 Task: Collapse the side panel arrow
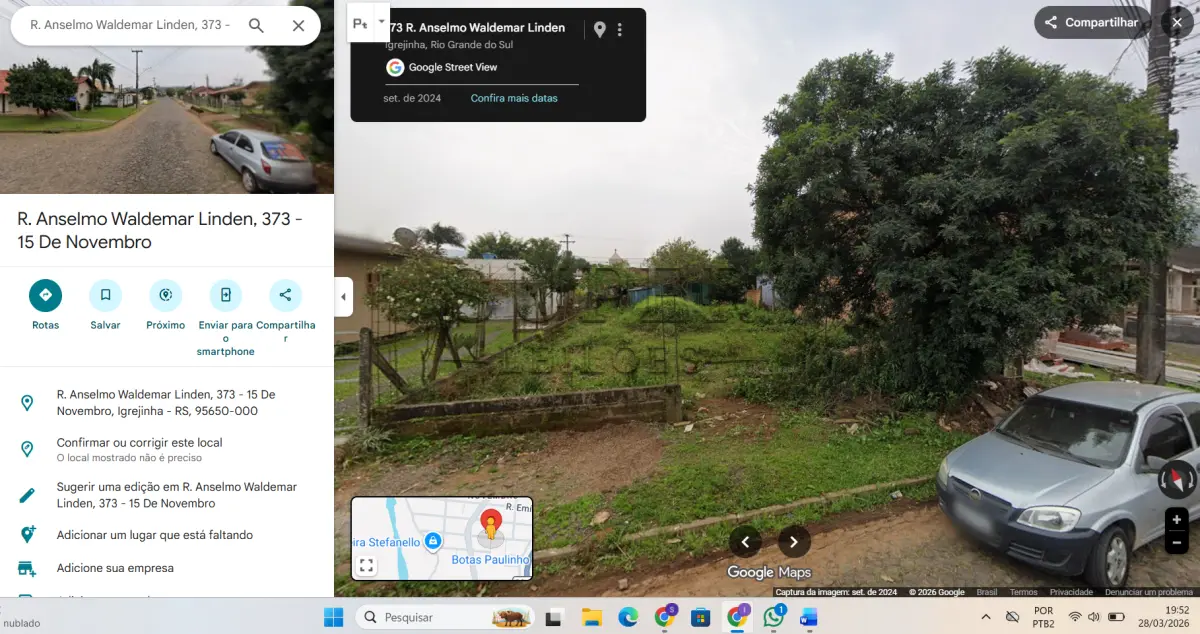(x=343, y=297)
